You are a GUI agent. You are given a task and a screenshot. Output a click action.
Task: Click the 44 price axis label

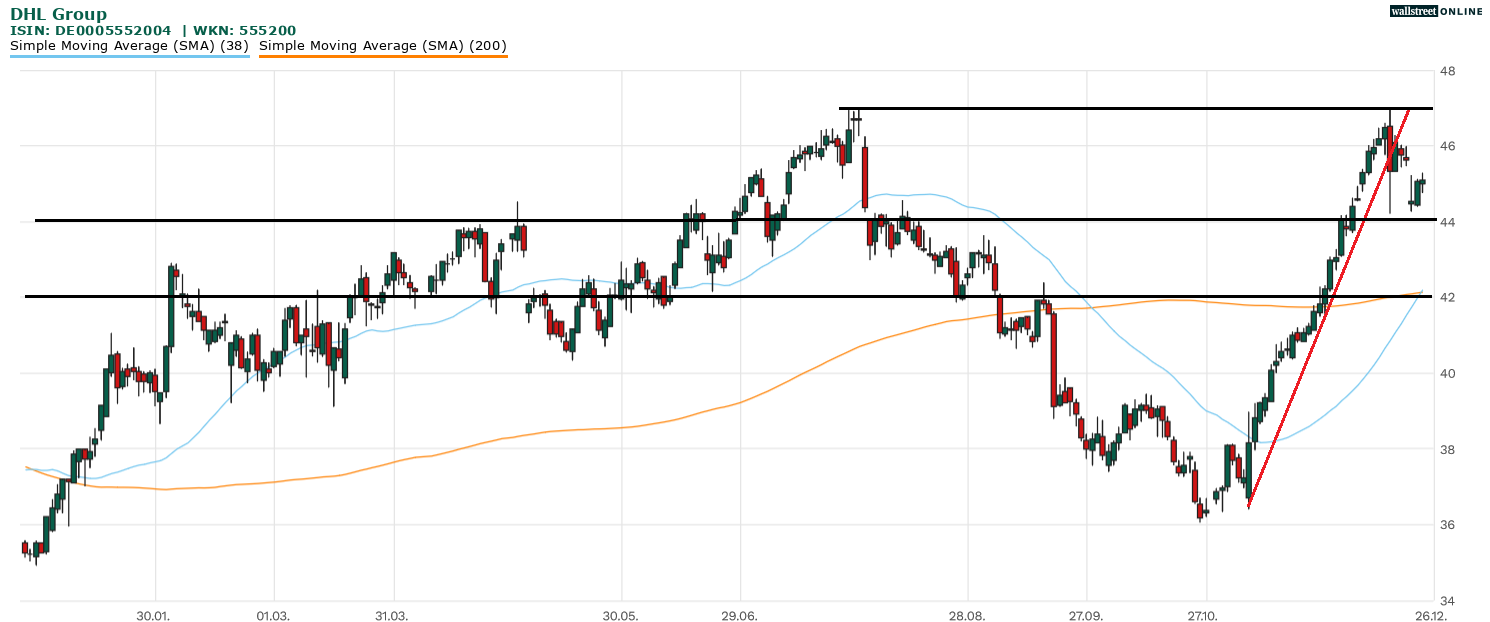point(1447,222)
